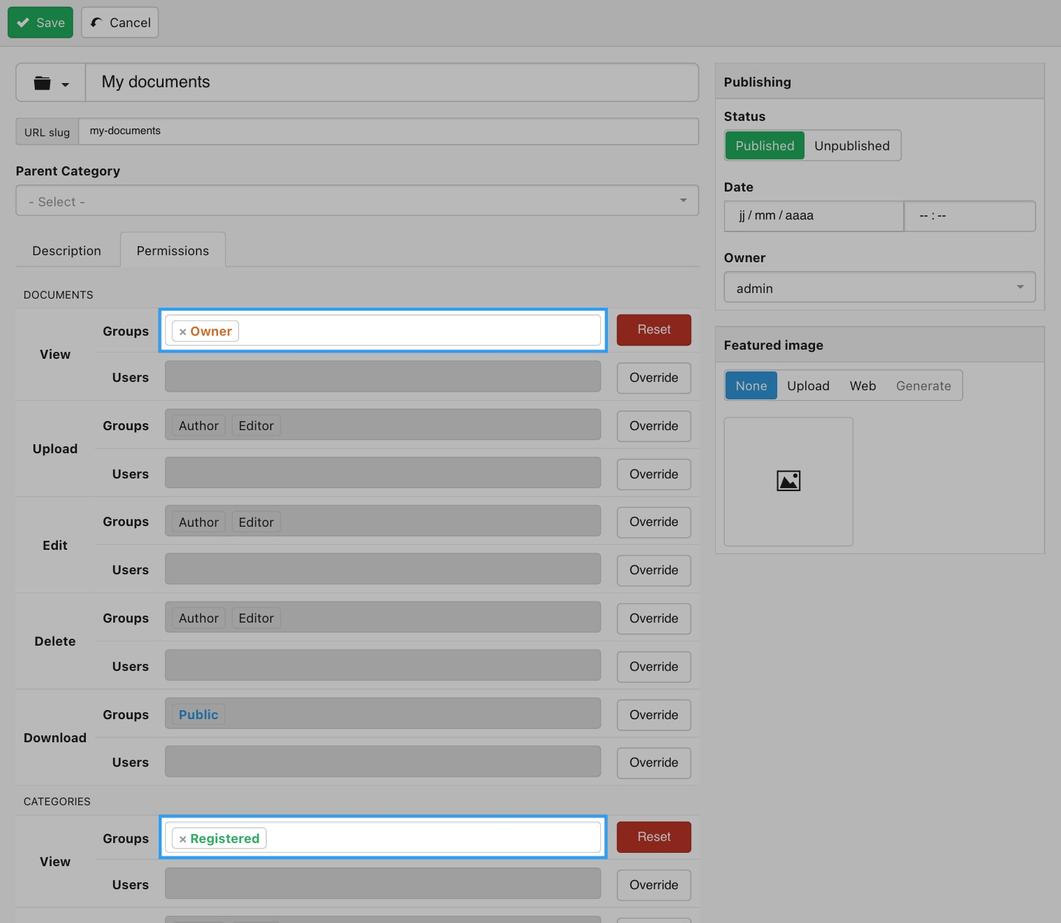The image size is (1061, 923).
Task: Choose Web for featured image source
Action: [862, 386]
